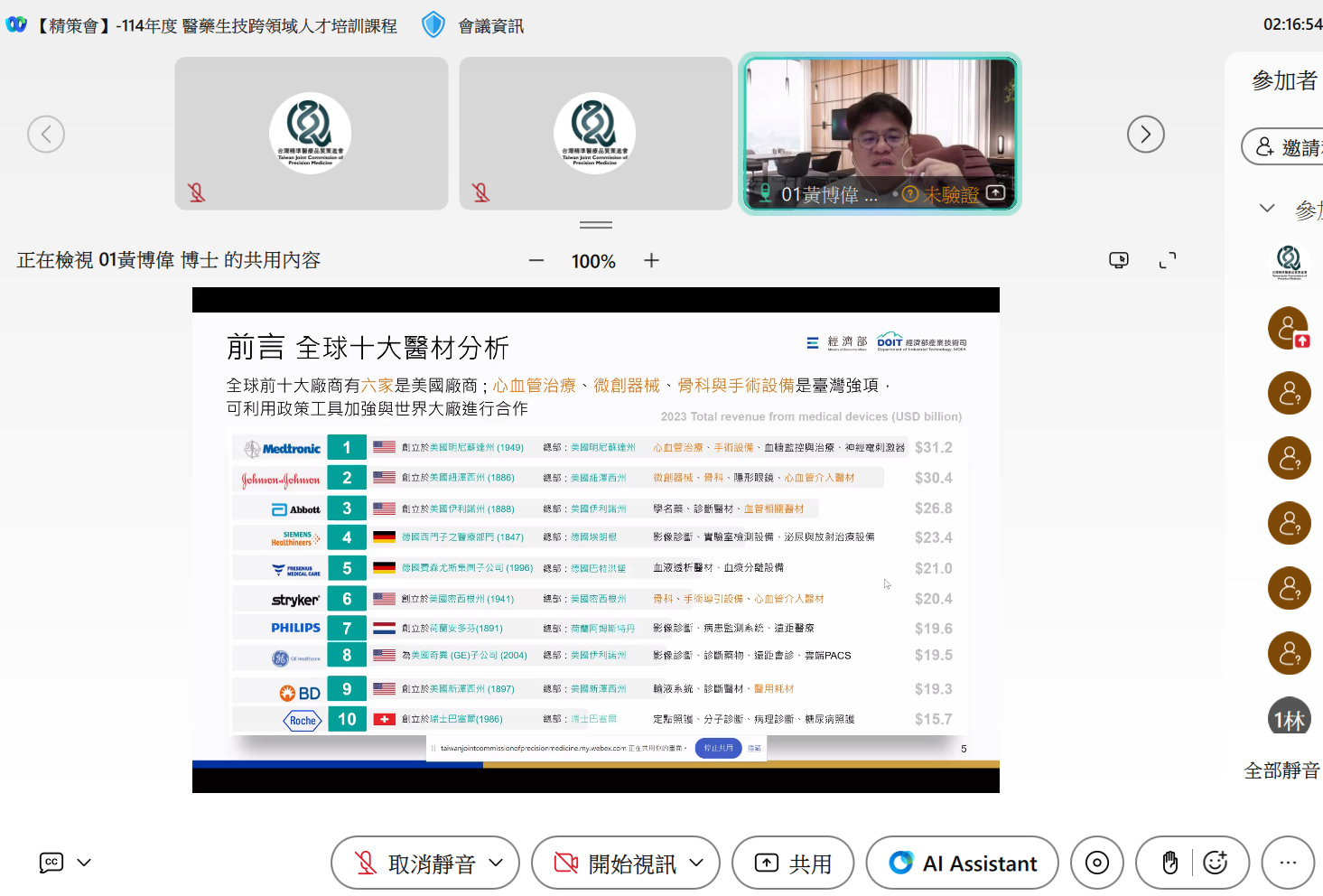This screenshot has height=896, width=1323.
Task: Click the Webex logo icon
Action: (16, 24)
